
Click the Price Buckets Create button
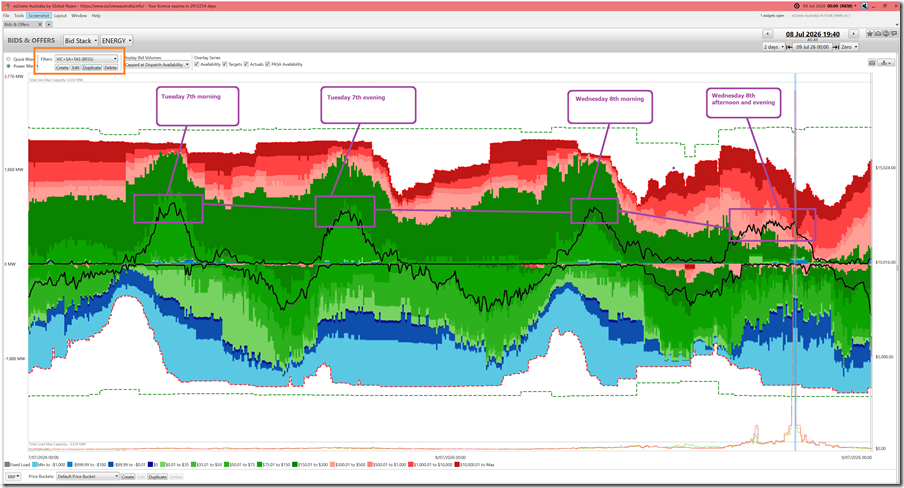click(x=128, y=477)
